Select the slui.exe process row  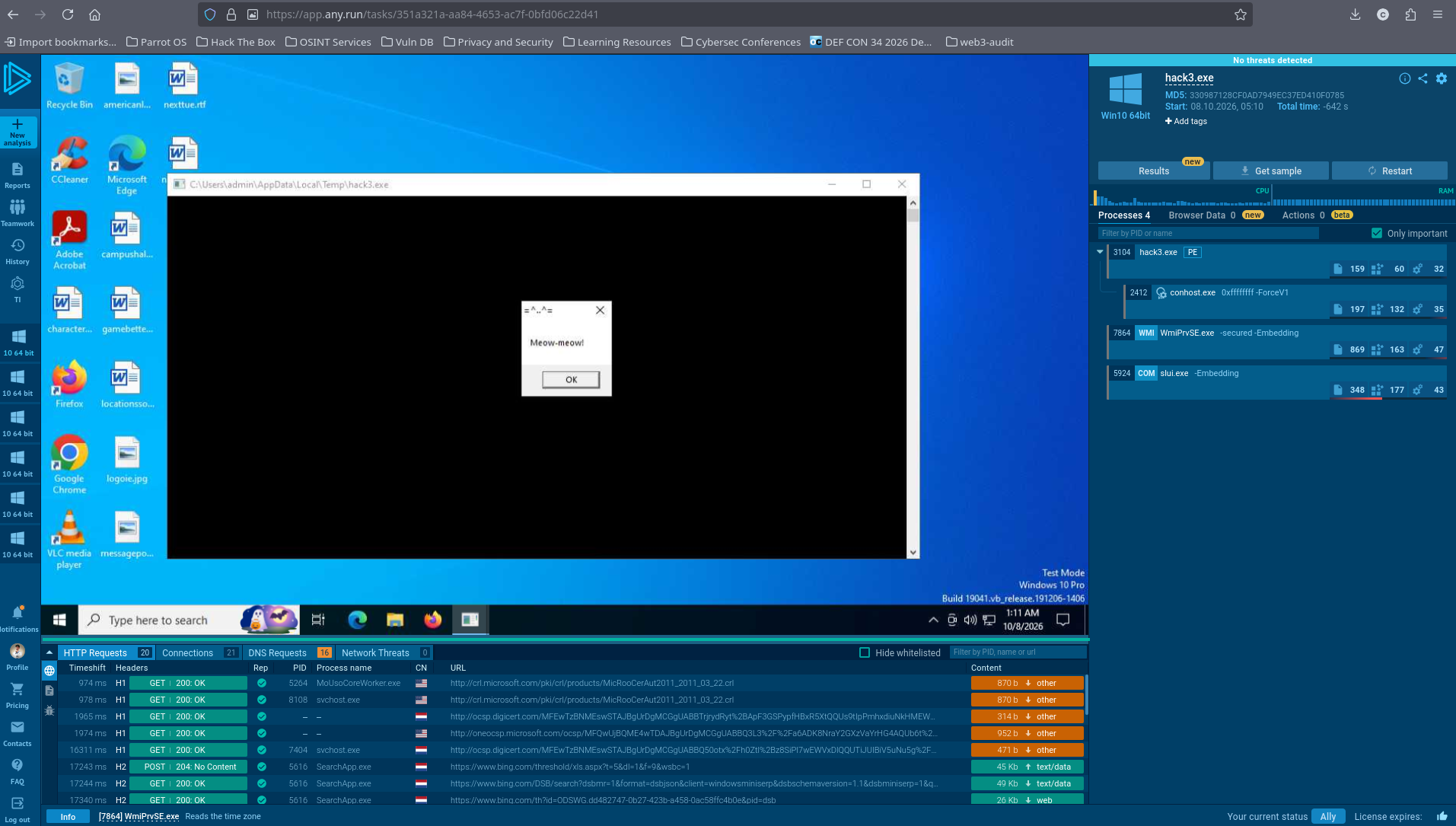pos(1277,381)
